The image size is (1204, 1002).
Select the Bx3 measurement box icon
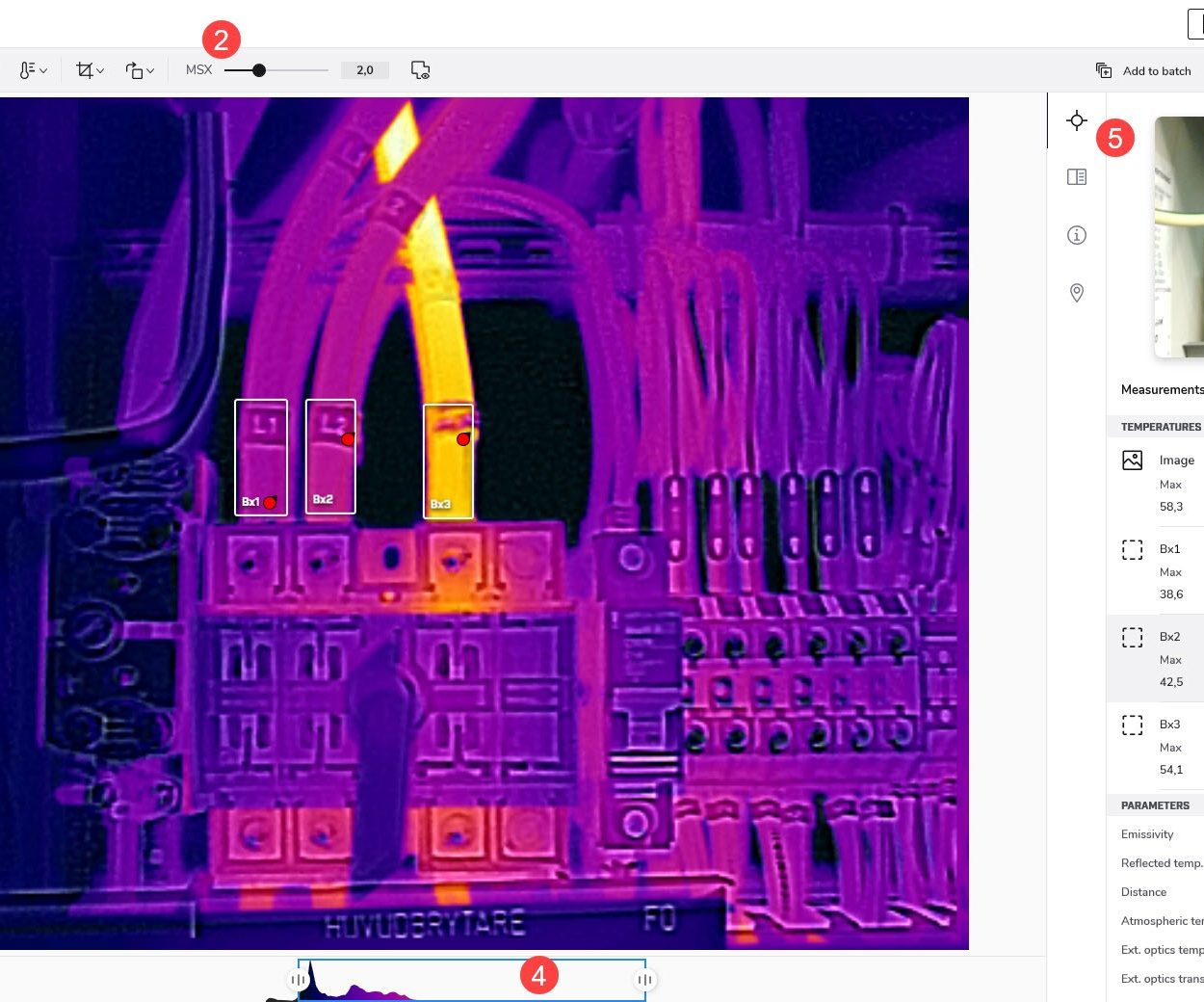1133,725
